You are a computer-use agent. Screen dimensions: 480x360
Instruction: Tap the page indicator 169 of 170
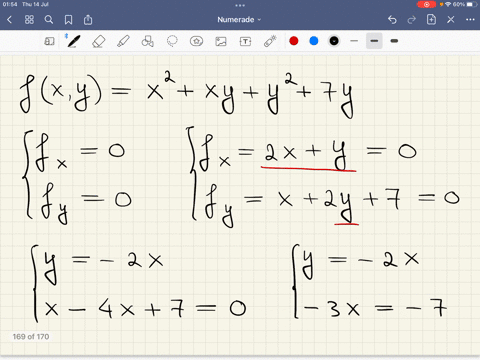pyautogui.click(x=31, y=337)
